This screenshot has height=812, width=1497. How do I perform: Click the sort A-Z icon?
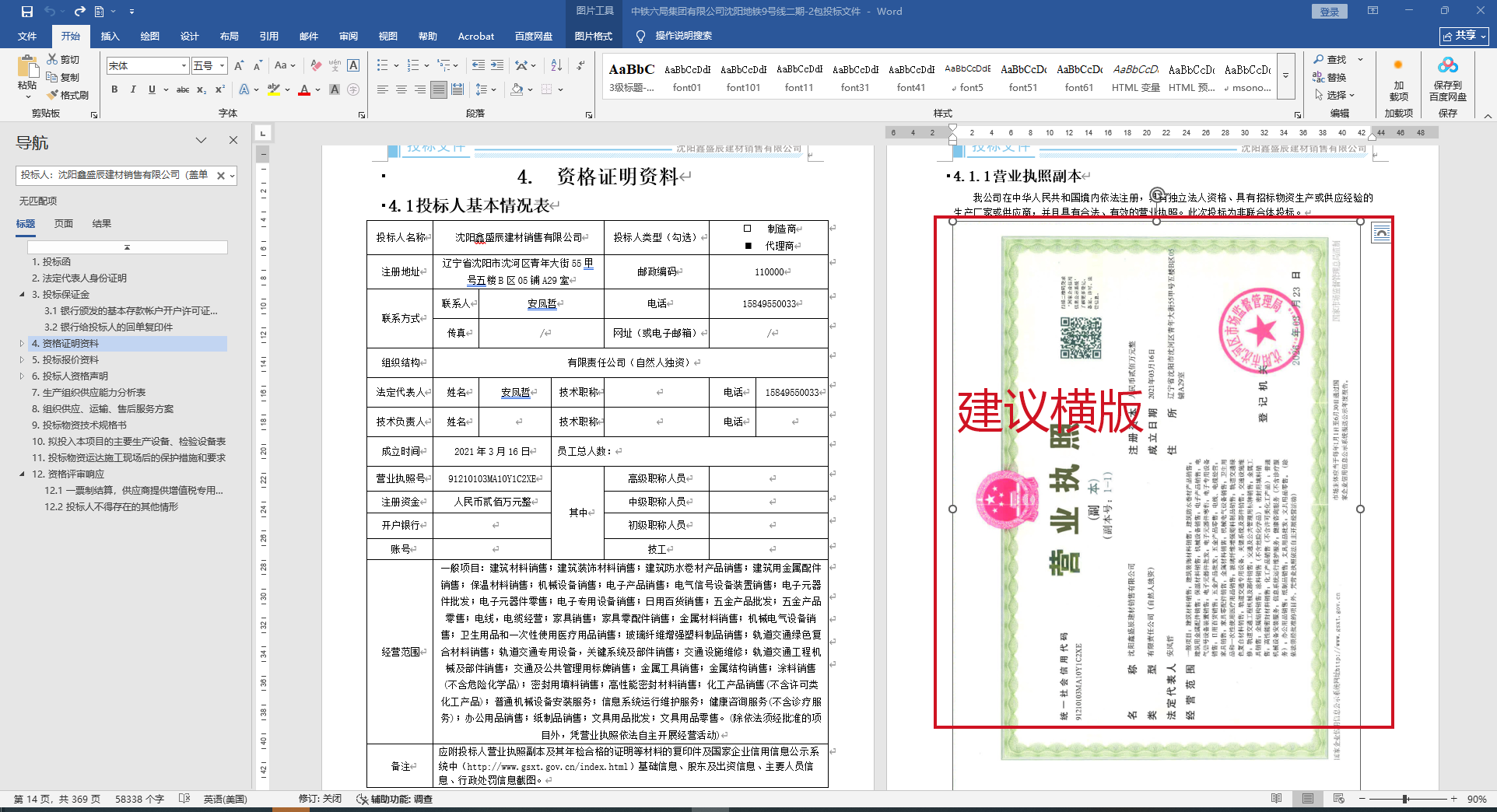pos(556,65)
